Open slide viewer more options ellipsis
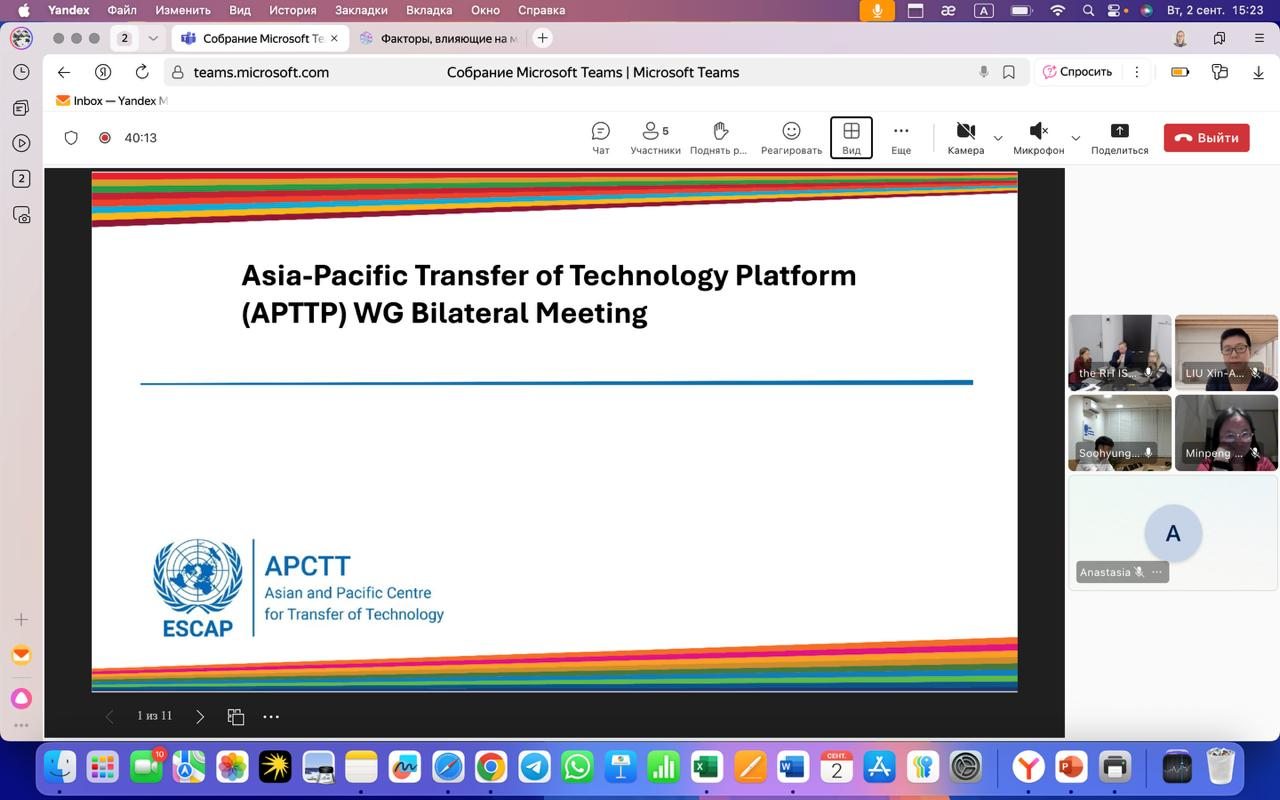 pos(271,717)
